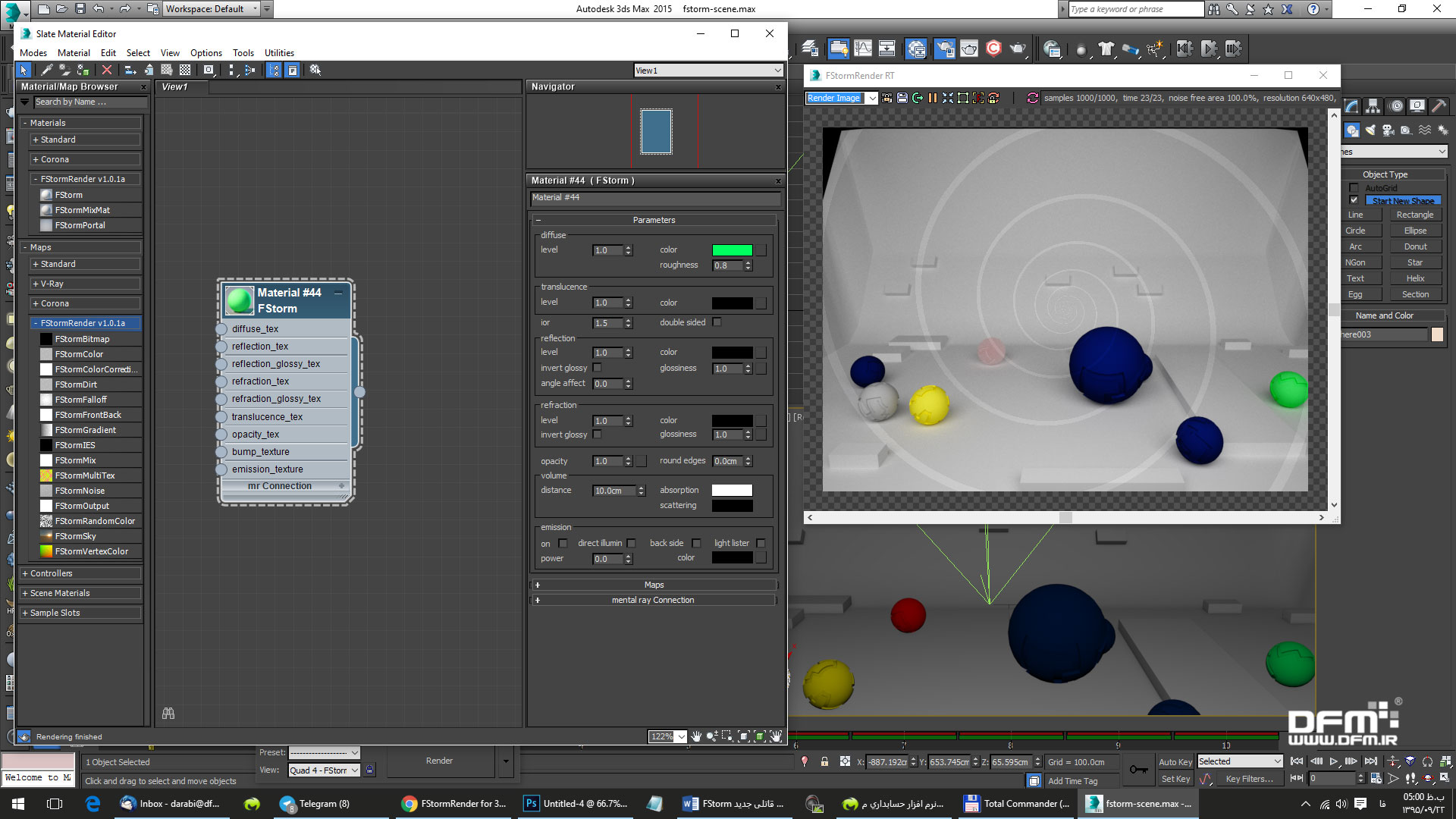Toggle Parameter Editor panel icon

coord(292,70)
